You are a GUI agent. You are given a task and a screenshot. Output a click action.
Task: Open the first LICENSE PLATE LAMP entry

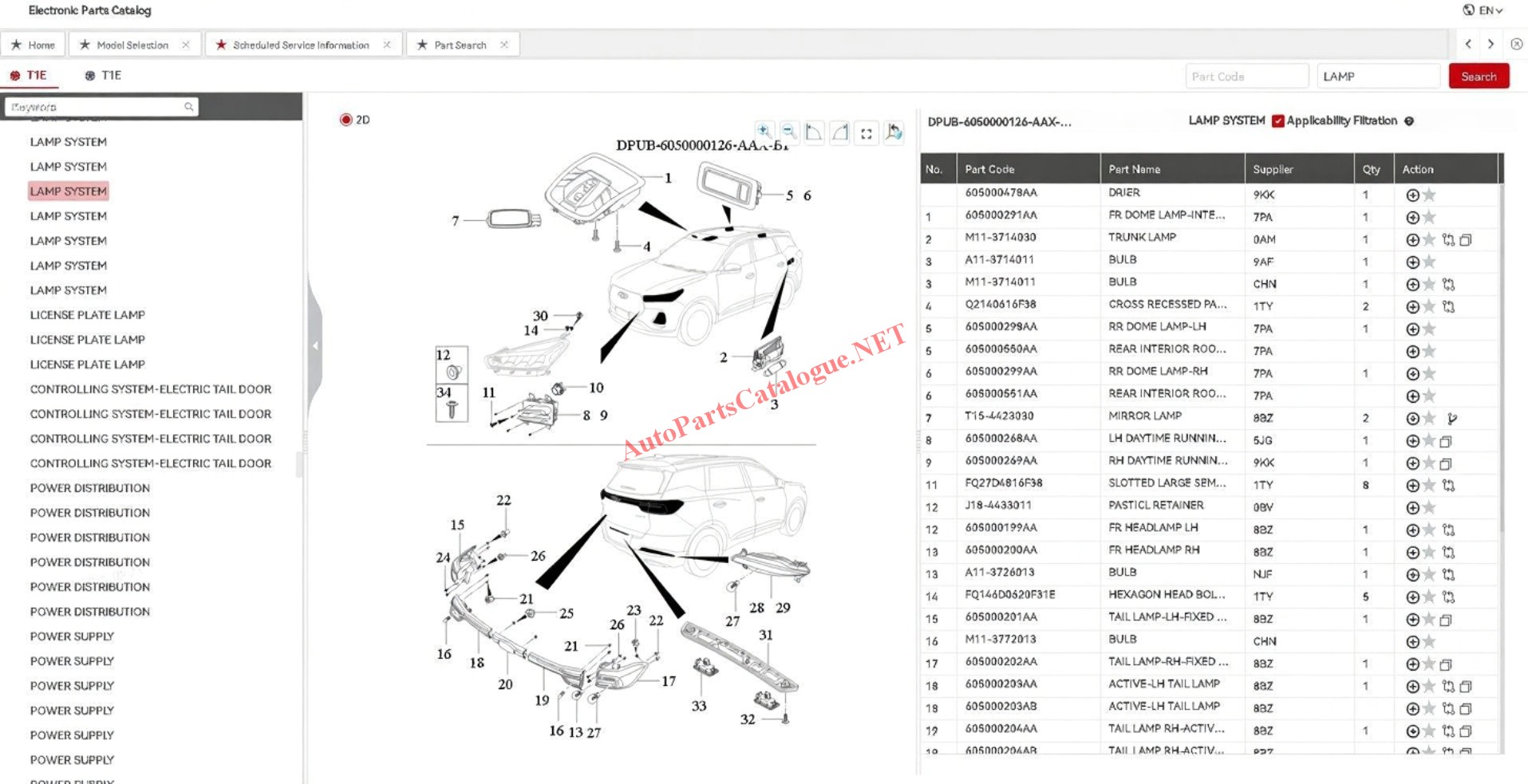87,315
